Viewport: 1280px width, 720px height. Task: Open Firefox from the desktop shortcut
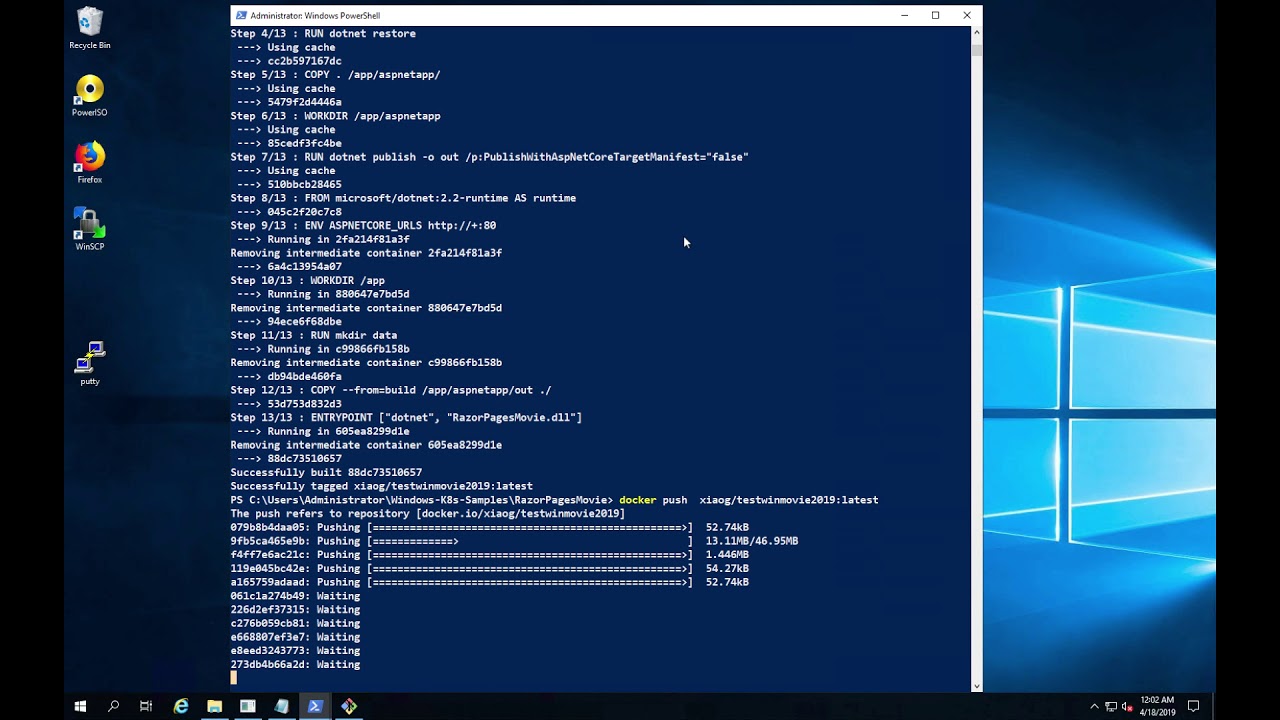[x=89, y=158]
